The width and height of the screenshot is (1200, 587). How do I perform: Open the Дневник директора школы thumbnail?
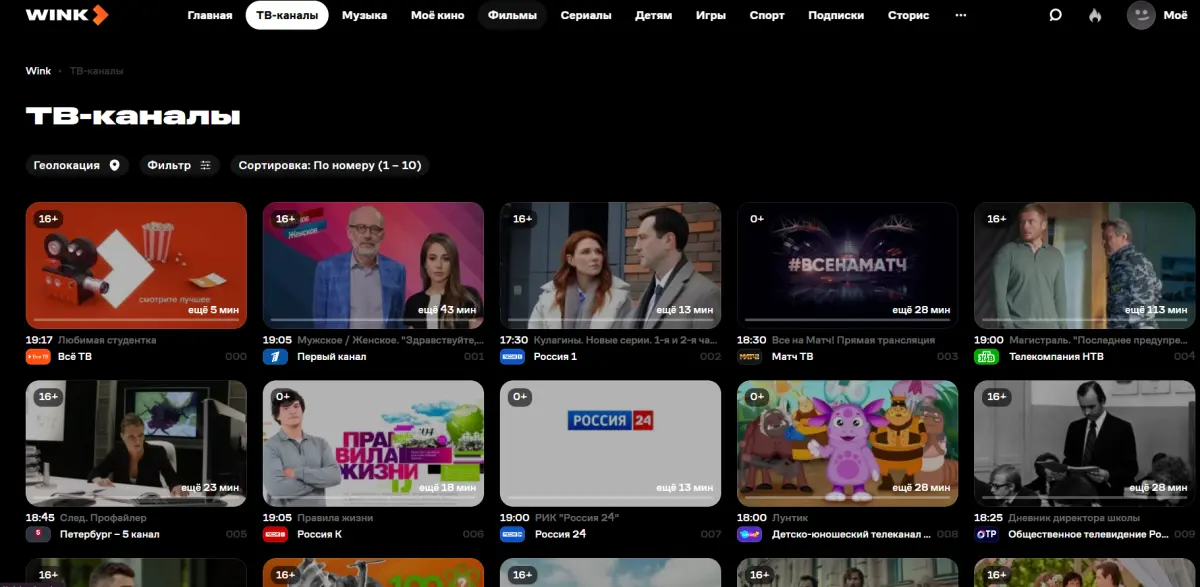point(1085,443)
